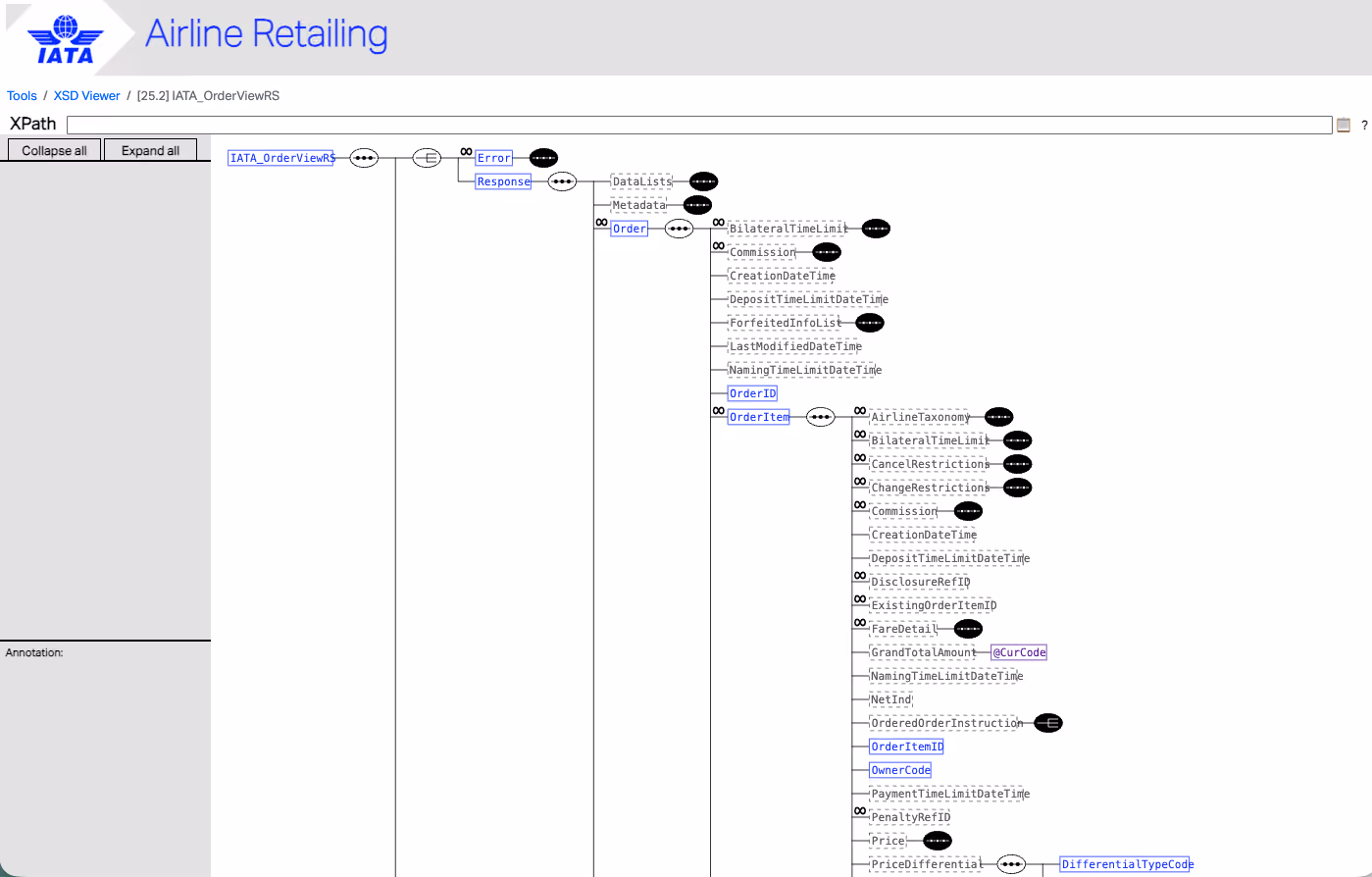Focus the XPath input field
The height and width of the screenshot is (877, 1372).
(x=699, y=125)
